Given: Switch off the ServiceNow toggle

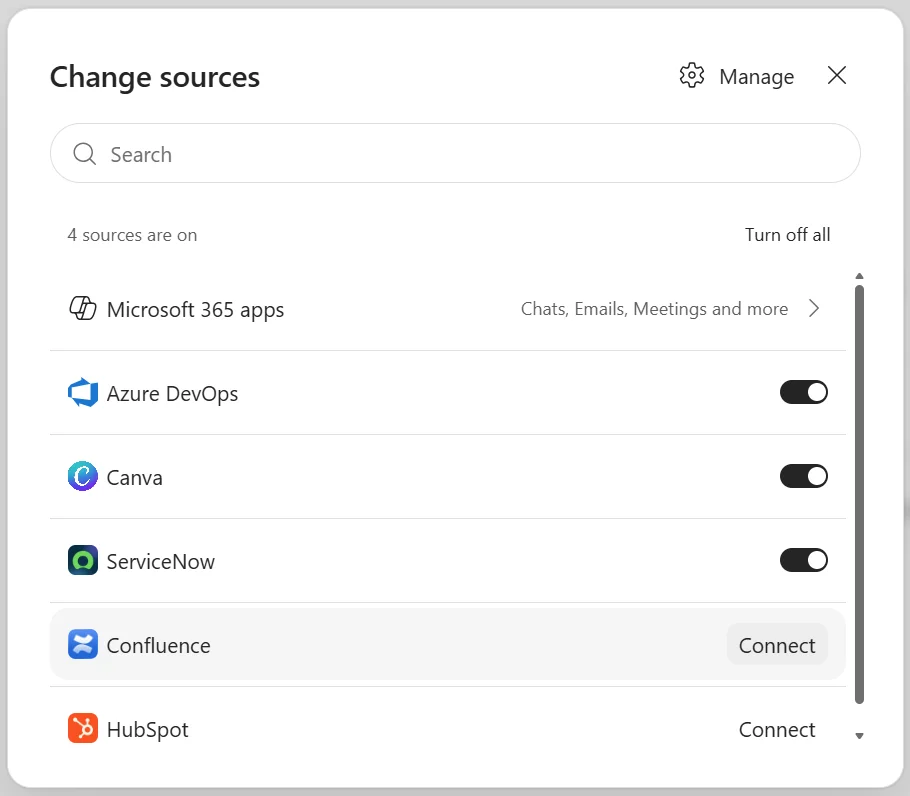Looking at the screenshot, I should [804, 560].
